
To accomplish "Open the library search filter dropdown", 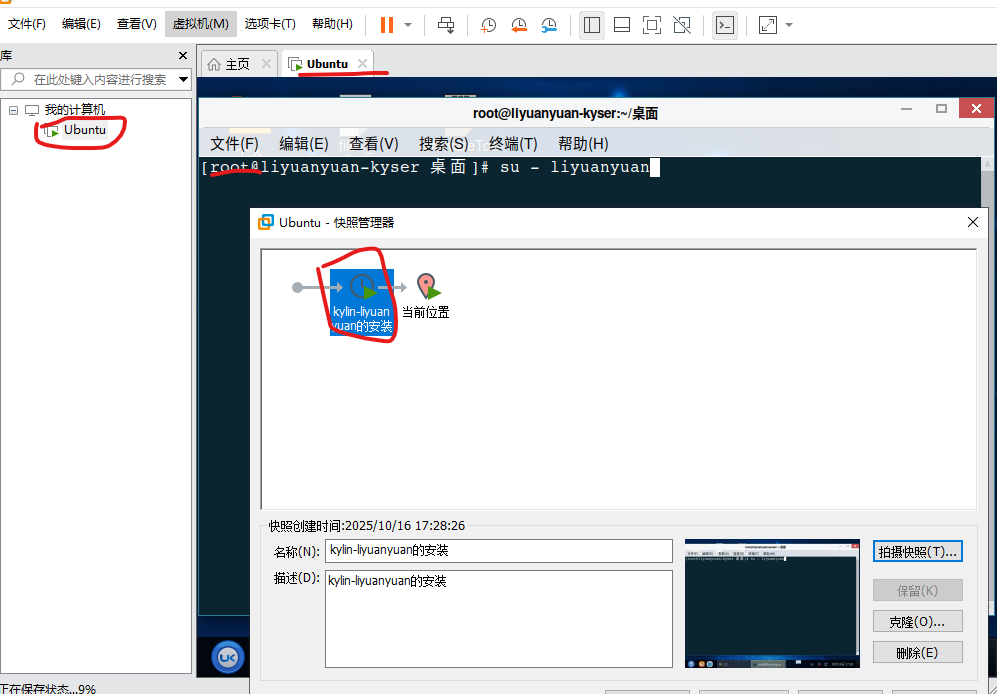I will (x=184, y=80).
